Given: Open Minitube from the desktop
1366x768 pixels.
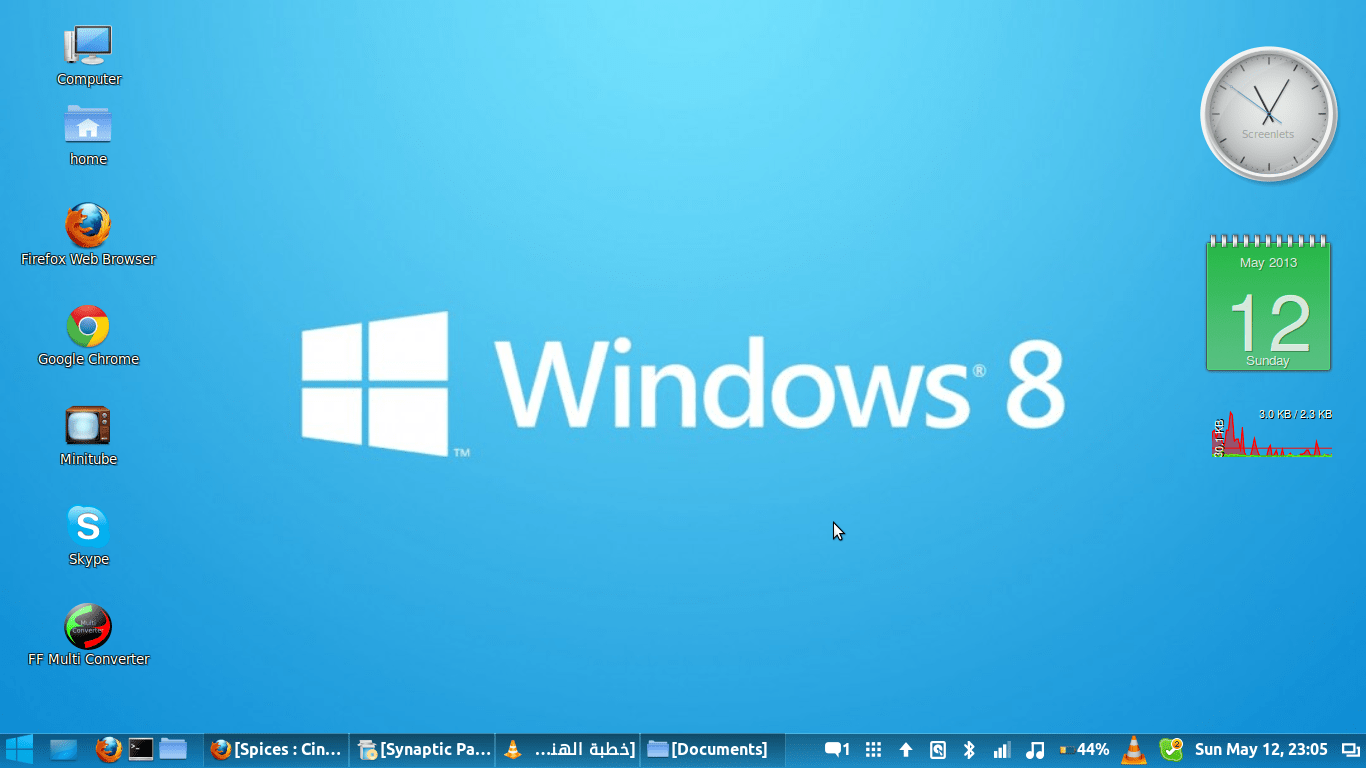Looking at the screenshot, I should coord(88,425).
